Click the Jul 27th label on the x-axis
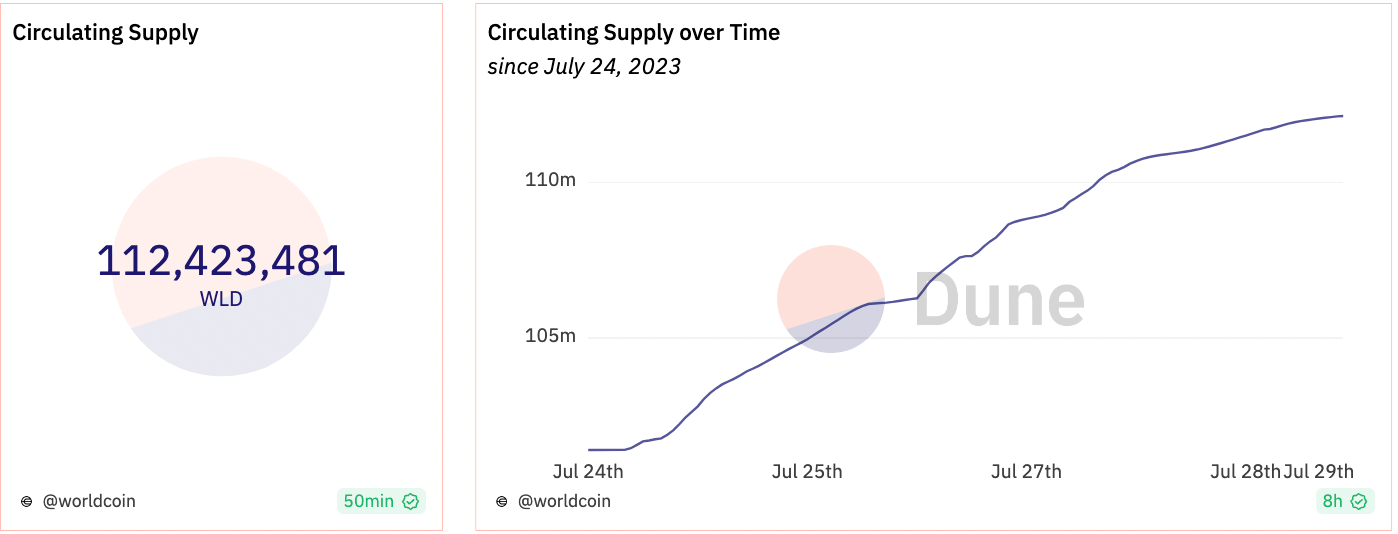The height and width of the screenshot is (534, 1398). pos(1026,471)
